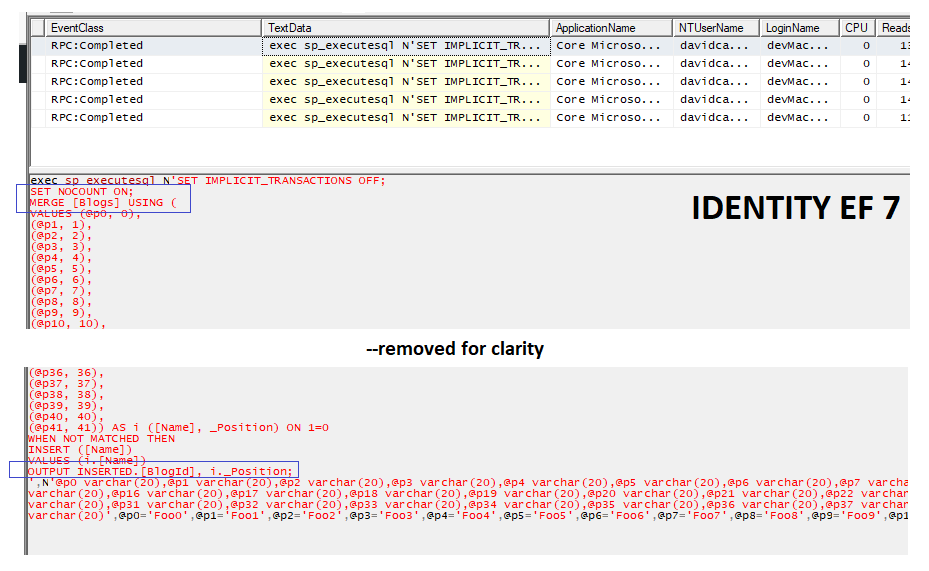
Task: Click the 'INSERT ([Name])' line
Action: point(80,450)
